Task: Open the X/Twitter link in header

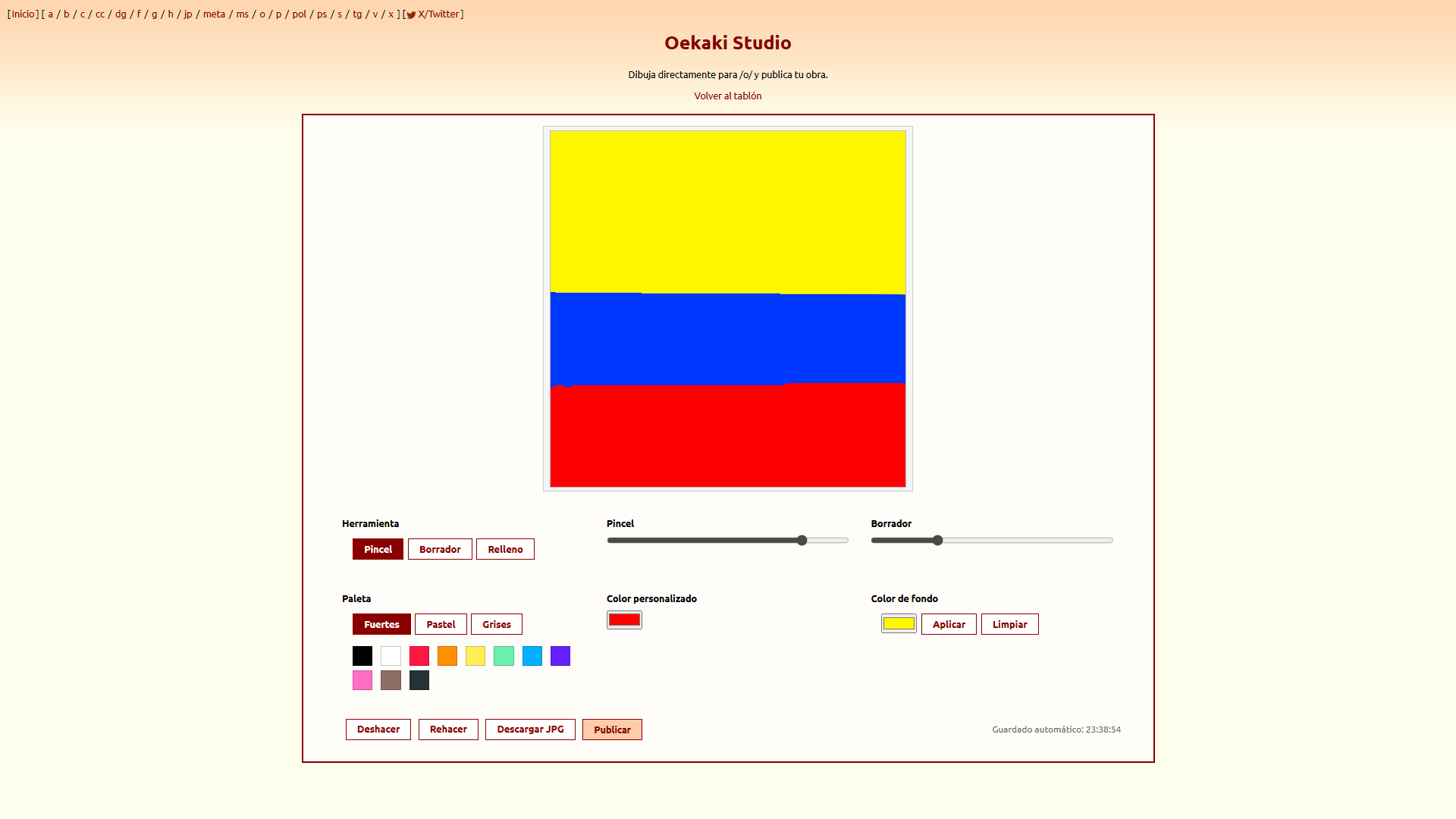Action: pyautogui.click(x=438, y=14)
